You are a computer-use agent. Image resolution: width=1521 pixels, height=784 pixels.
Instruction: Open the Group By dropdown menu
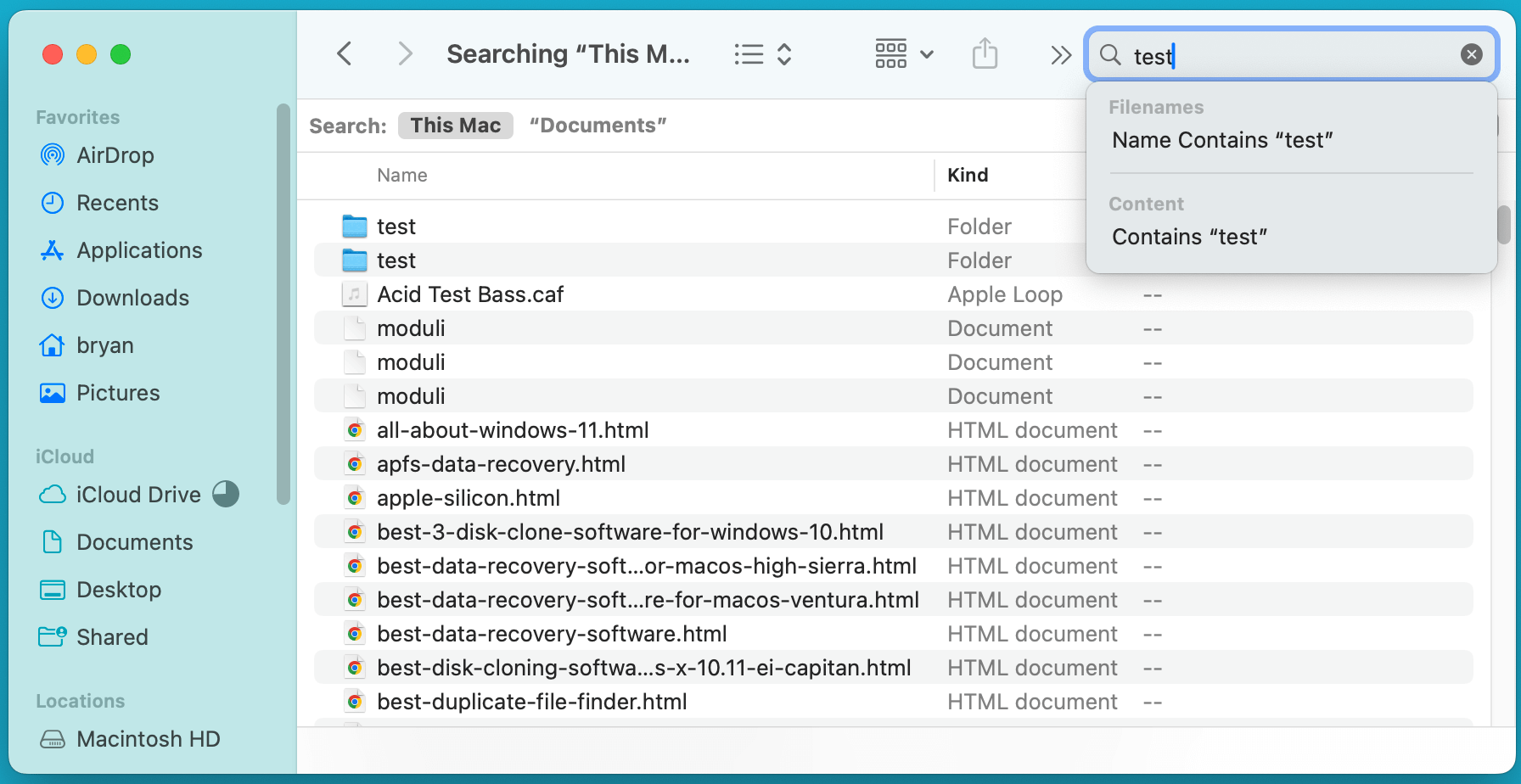904,54
